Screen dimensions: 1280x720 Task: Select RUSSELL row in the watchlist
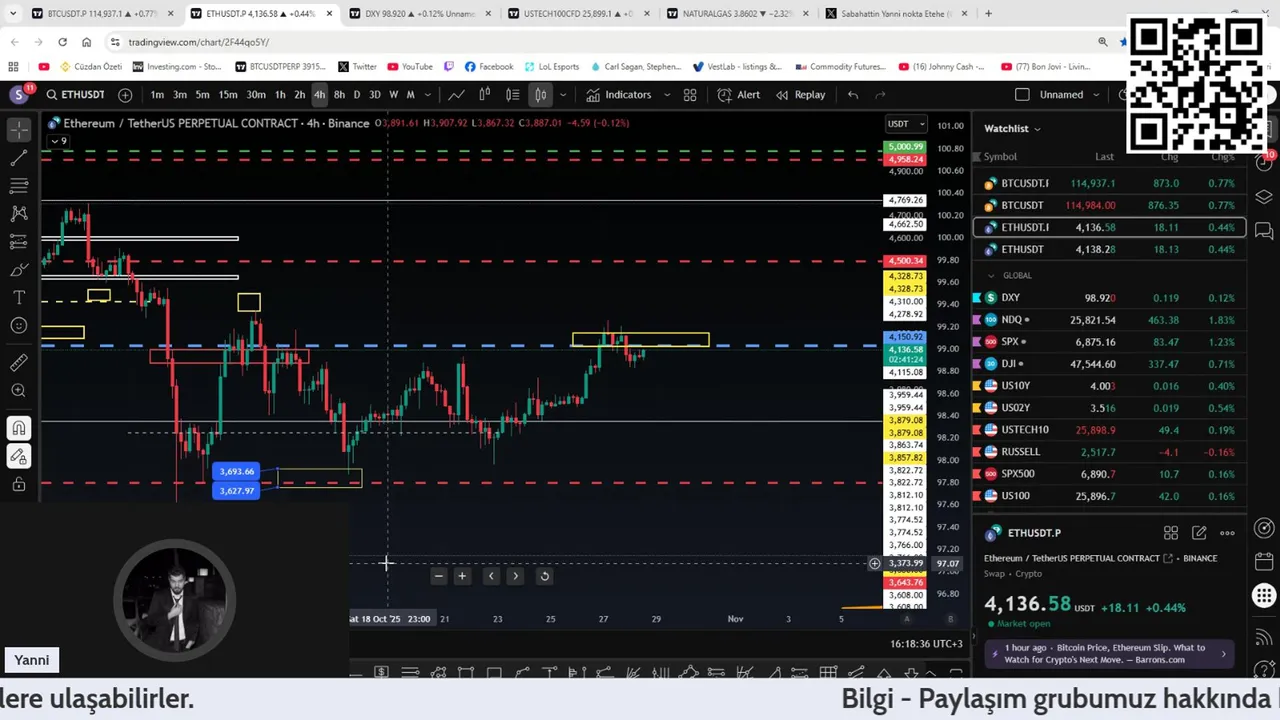point(1109,452)
